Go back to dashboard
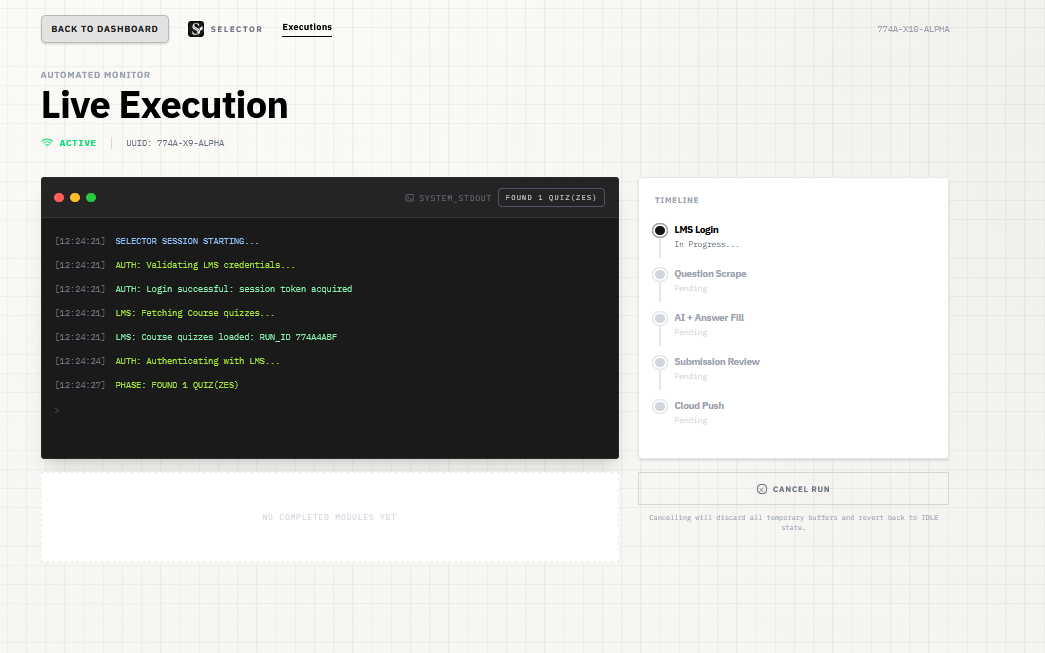 105,29
